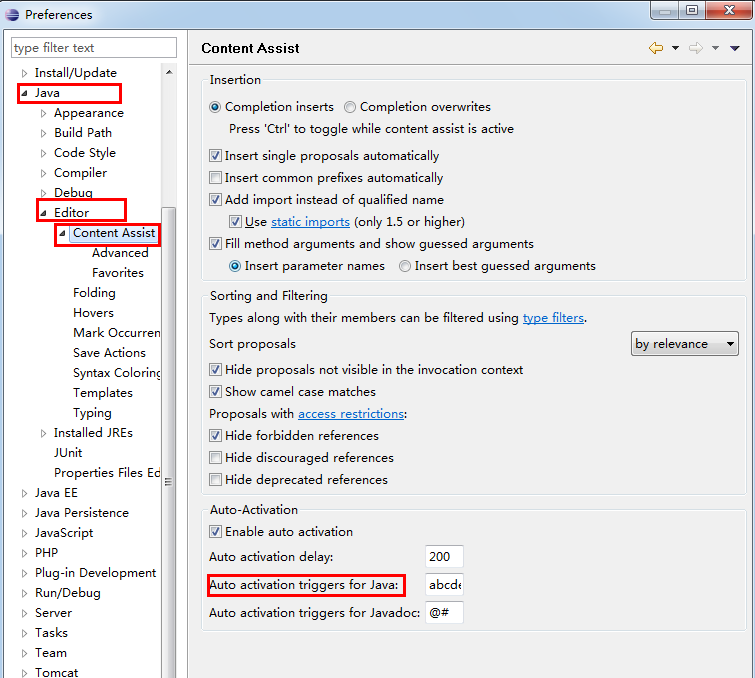Click the type filter text search box
Screen dimensions: 755x678
point(94,48)
